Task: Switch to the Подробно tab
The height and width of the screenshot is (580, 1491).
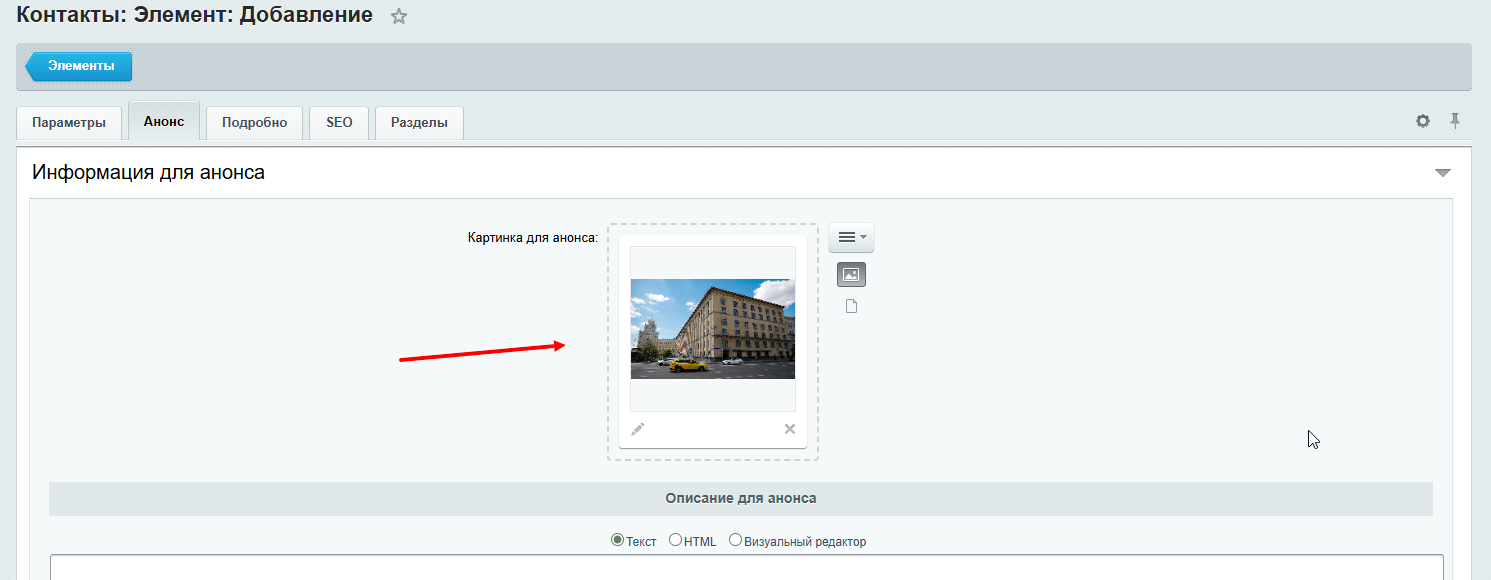Action: coord(254,123)
